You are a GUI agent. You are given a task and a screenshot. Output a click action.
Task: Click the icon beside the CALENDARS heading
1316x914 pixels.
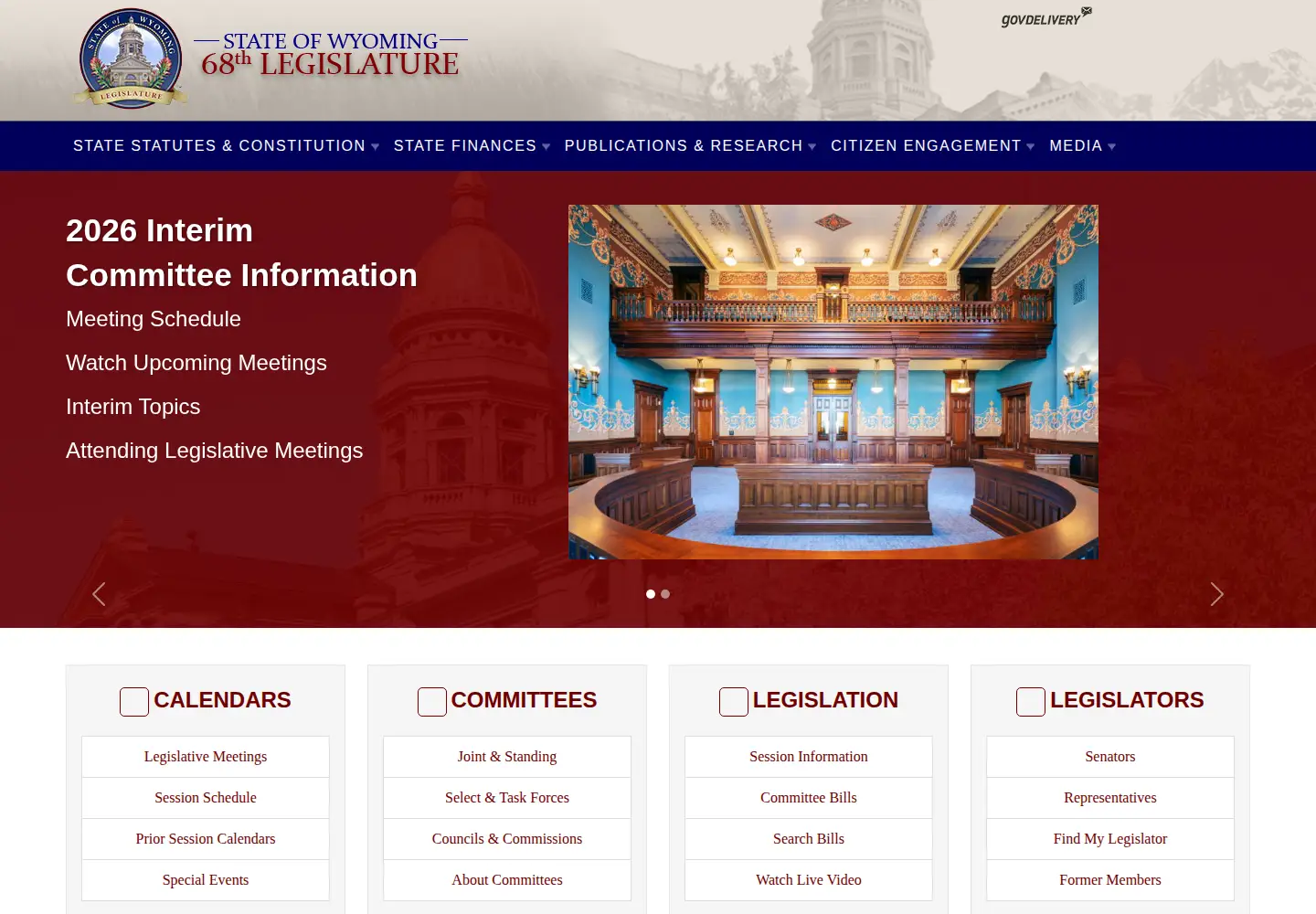coord(134,701)
